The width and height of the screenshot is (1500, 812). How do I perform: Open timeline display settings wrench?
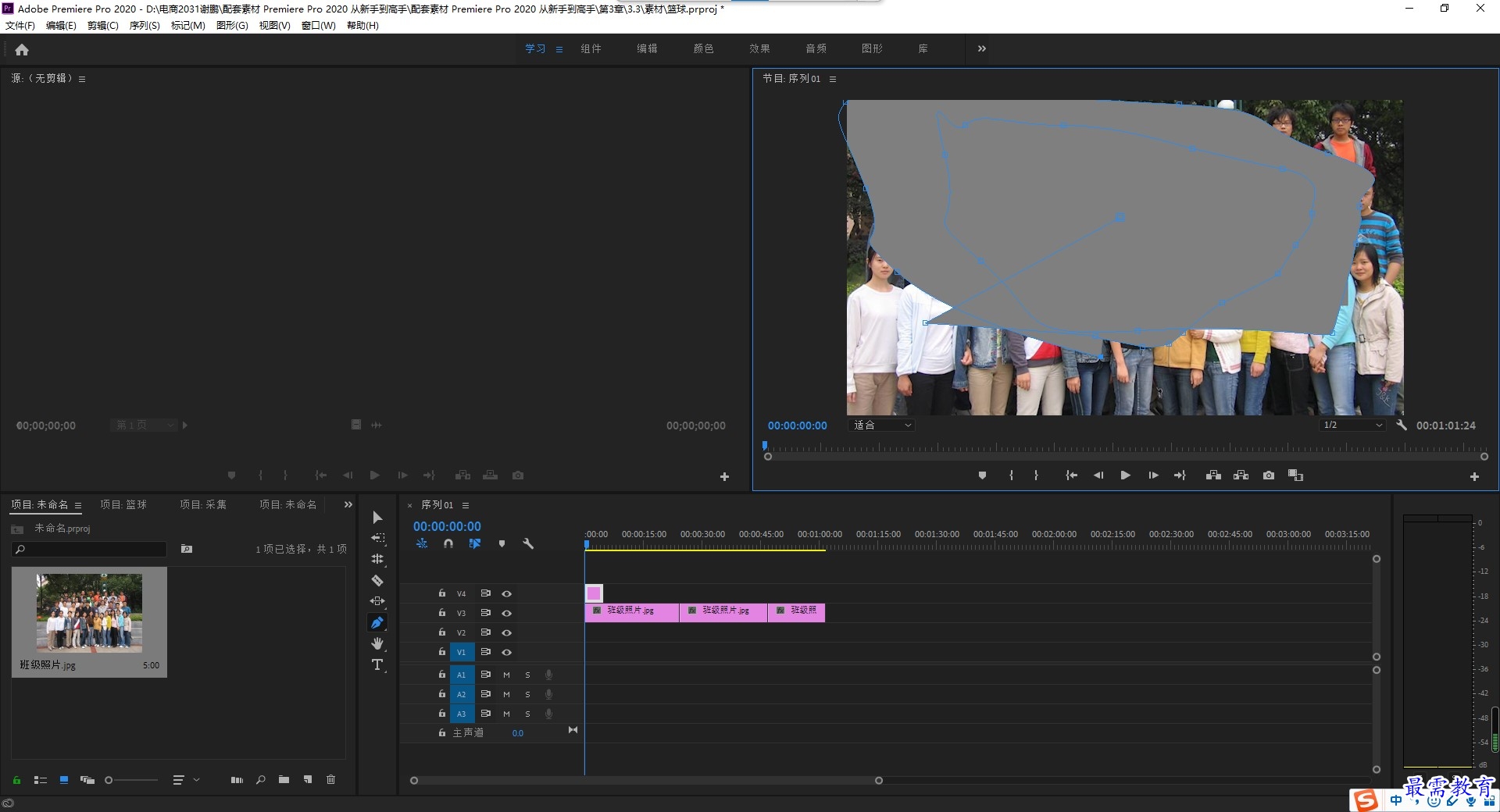coord(528,543)
